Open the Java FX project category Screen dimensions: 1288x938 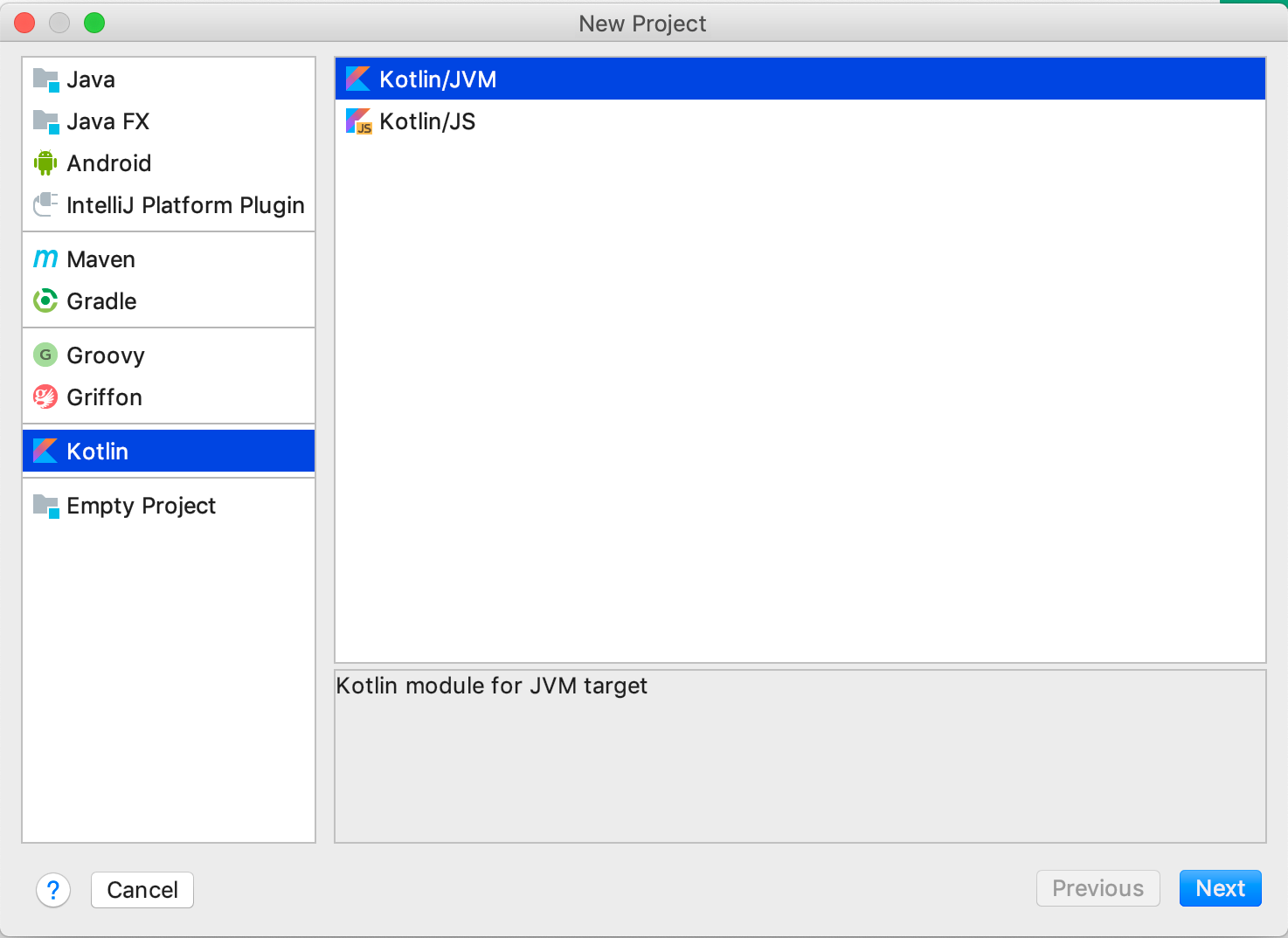(107, 121)
